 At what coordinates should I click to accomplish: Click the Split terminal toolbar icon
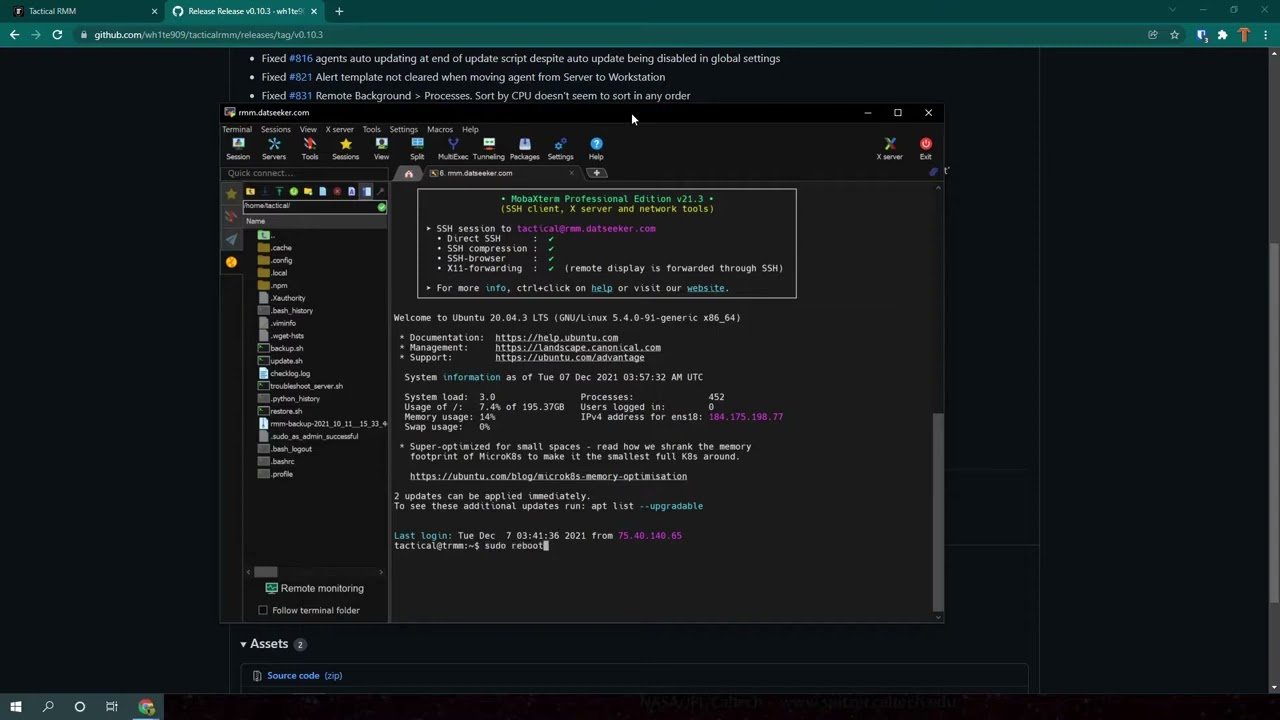coord(417,148)
